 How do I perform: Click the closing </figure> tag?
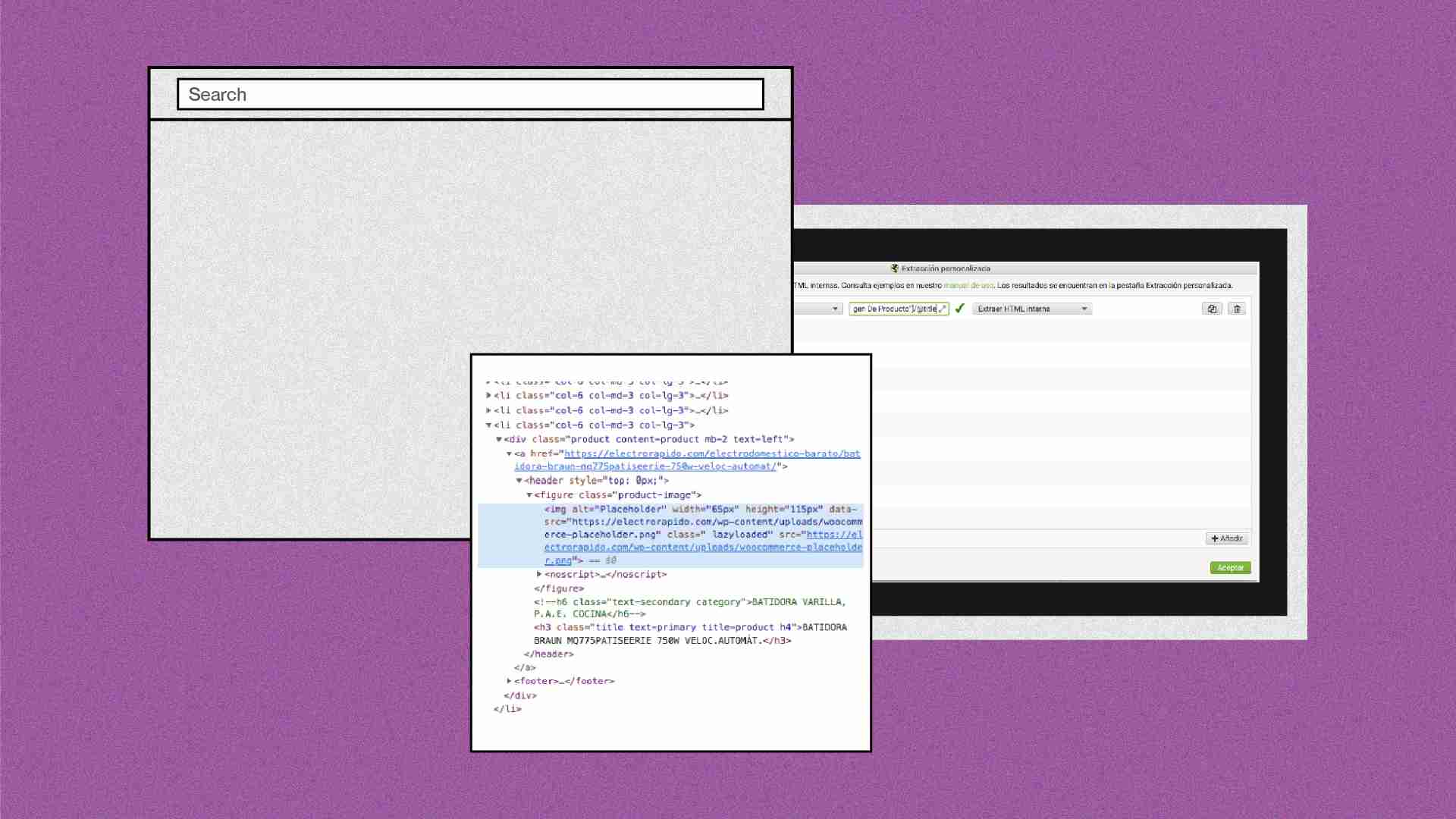559,589
